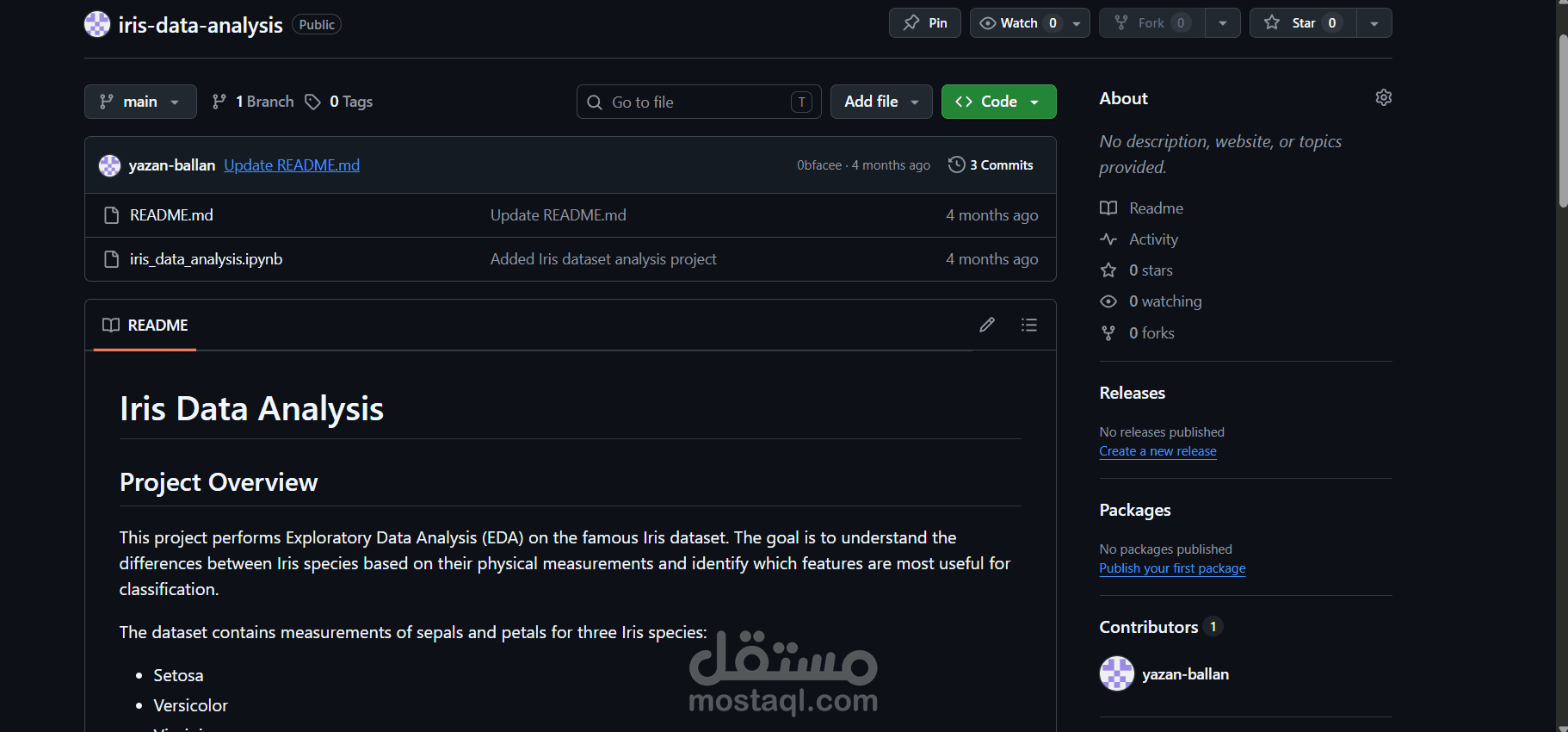The height and width of the screenshot is (732, 1568).
Task: Click the Go to file search field
Action: 699,102
